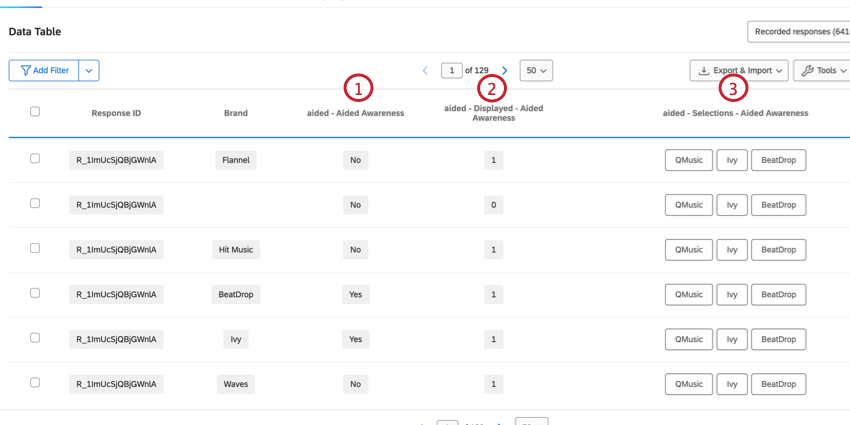Viewport: 850px width, 425px height.
Task: Click the Recorded responses button
Action: pos(799,32)
